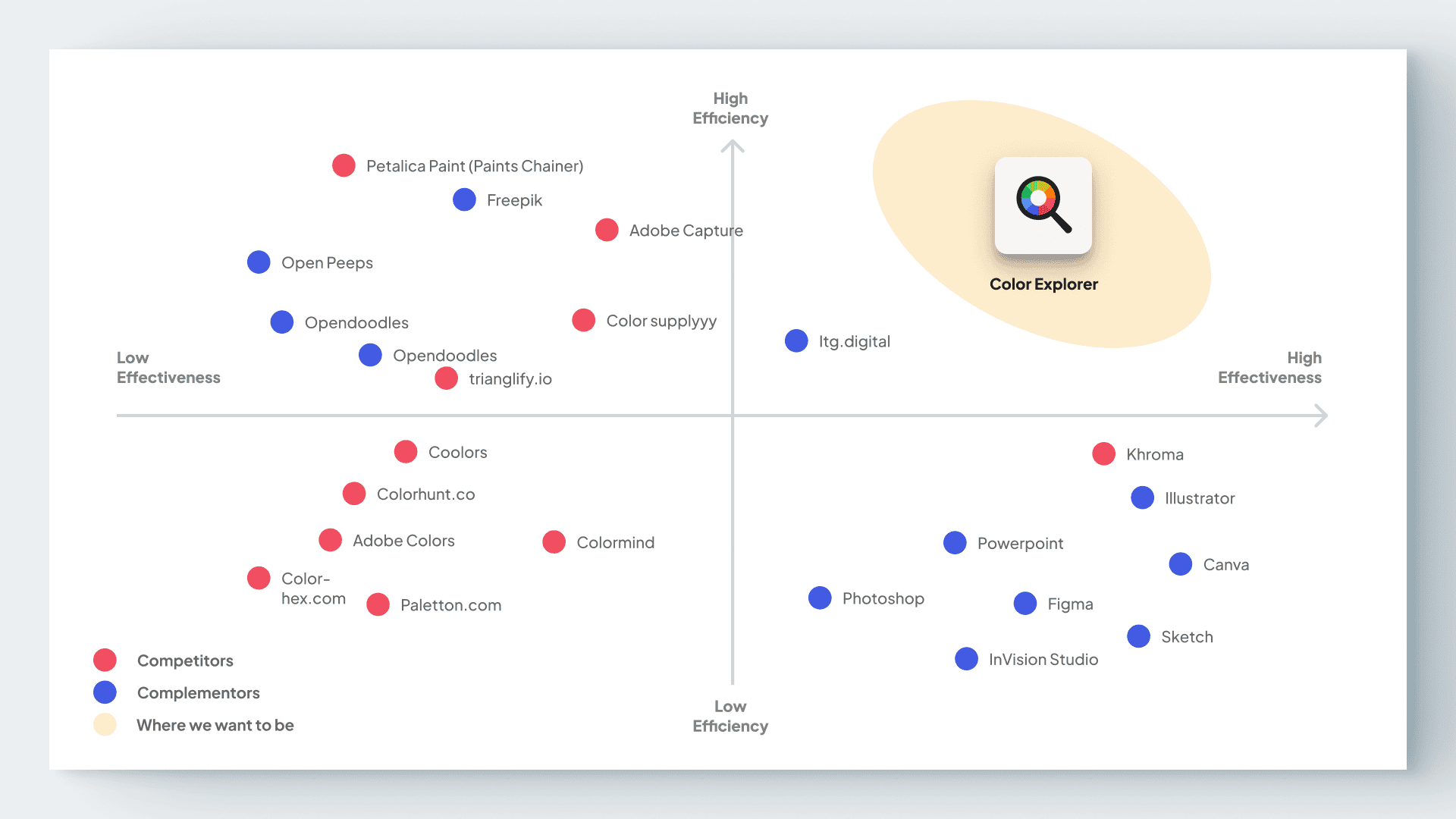The image size is (1456, 819).
Task: Click the blue dot beside Itg.digital
Action: coord(796,340)
